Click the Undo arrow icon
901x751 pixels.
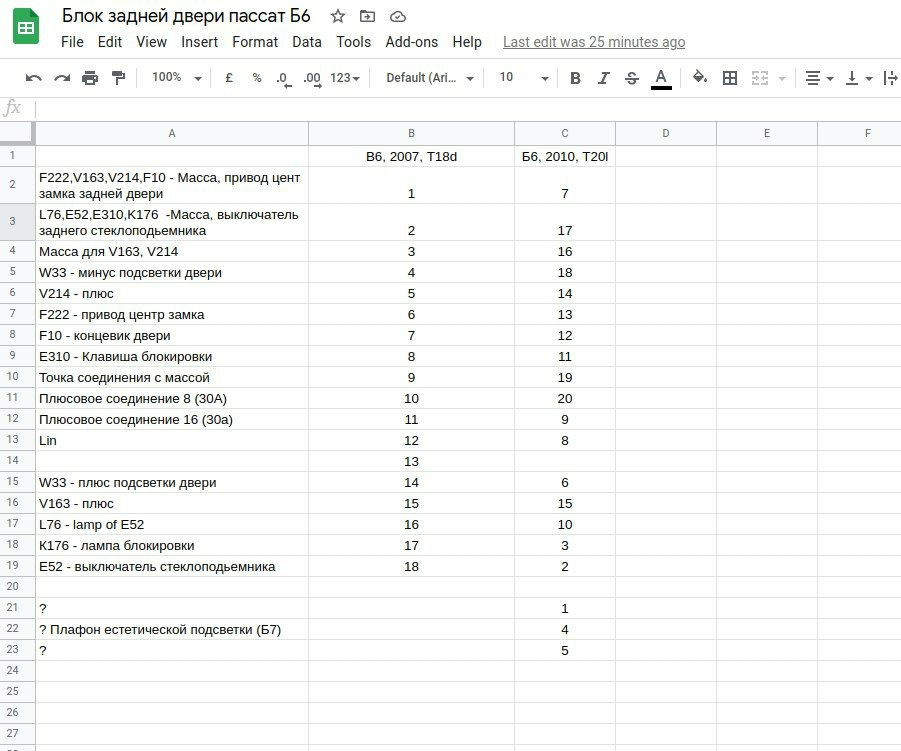[x=34, y=78]
